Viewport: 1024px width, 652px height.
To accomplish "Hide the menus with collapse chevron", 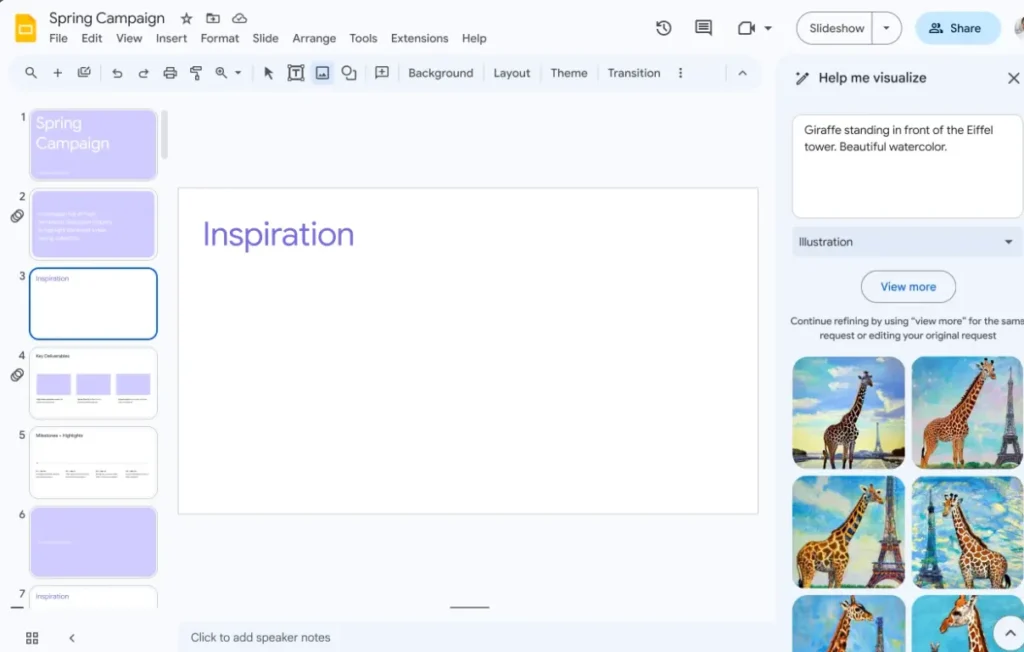I will 743,73.
